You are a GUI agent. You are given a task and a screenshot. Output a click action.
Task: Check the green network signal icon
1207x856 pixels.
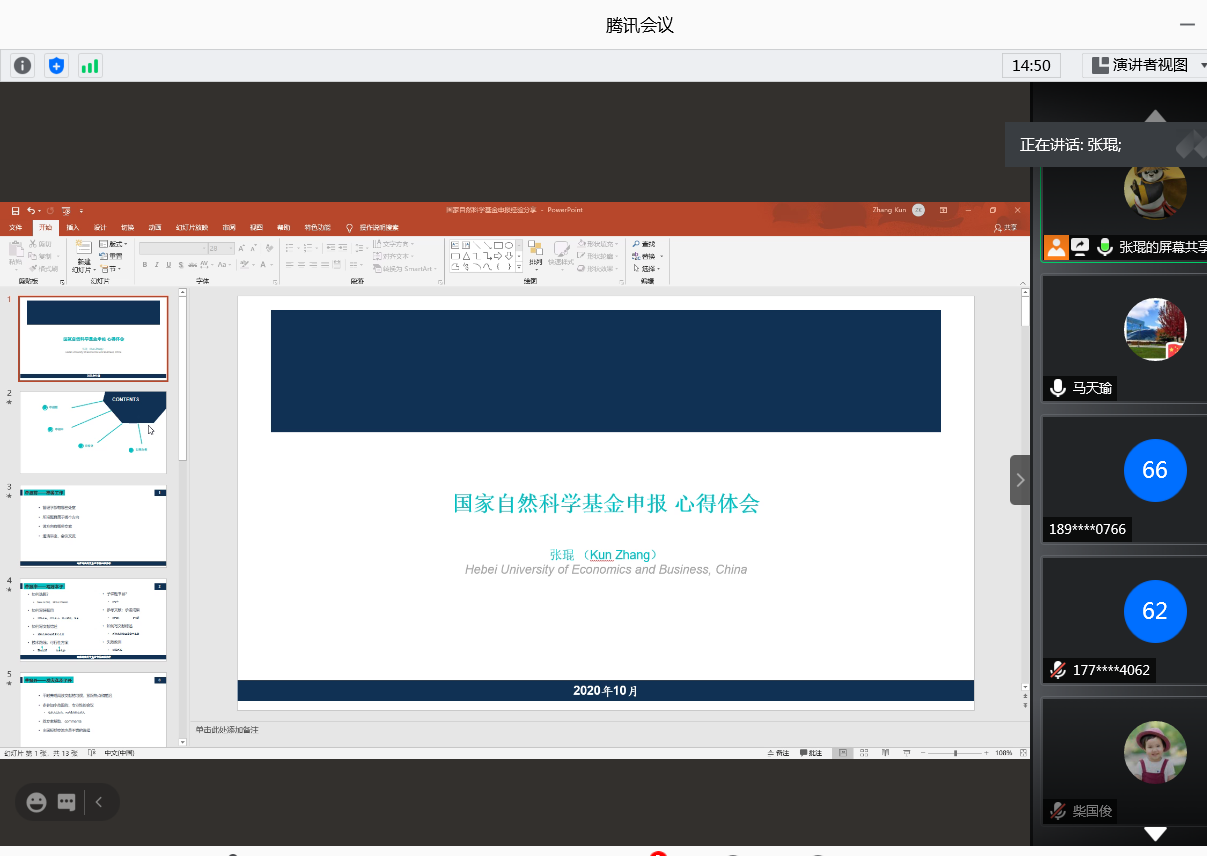pyautogui.click(x=90, y=66)
